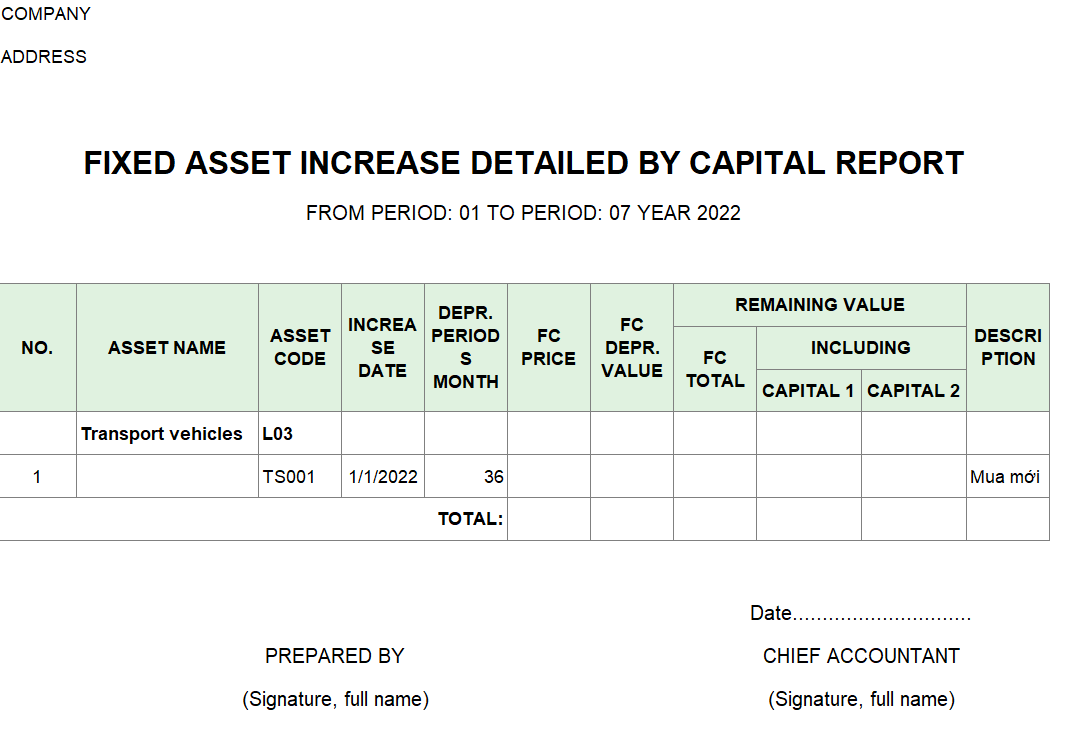Click the FC PRICE column header

548,348
